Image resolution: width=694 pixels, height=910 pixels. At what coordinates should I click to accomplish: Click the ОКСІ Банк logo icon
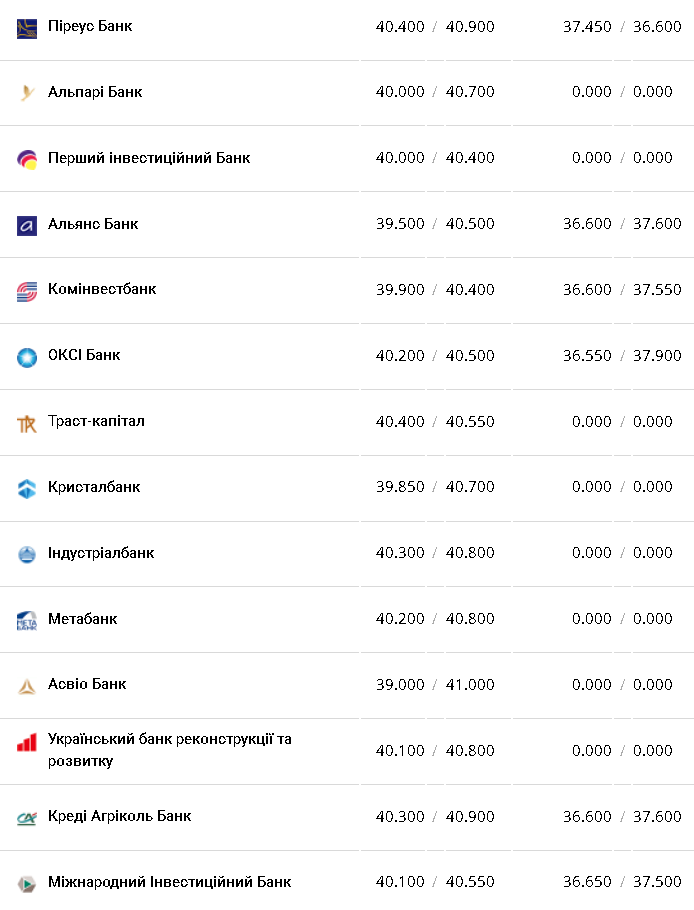27,357
